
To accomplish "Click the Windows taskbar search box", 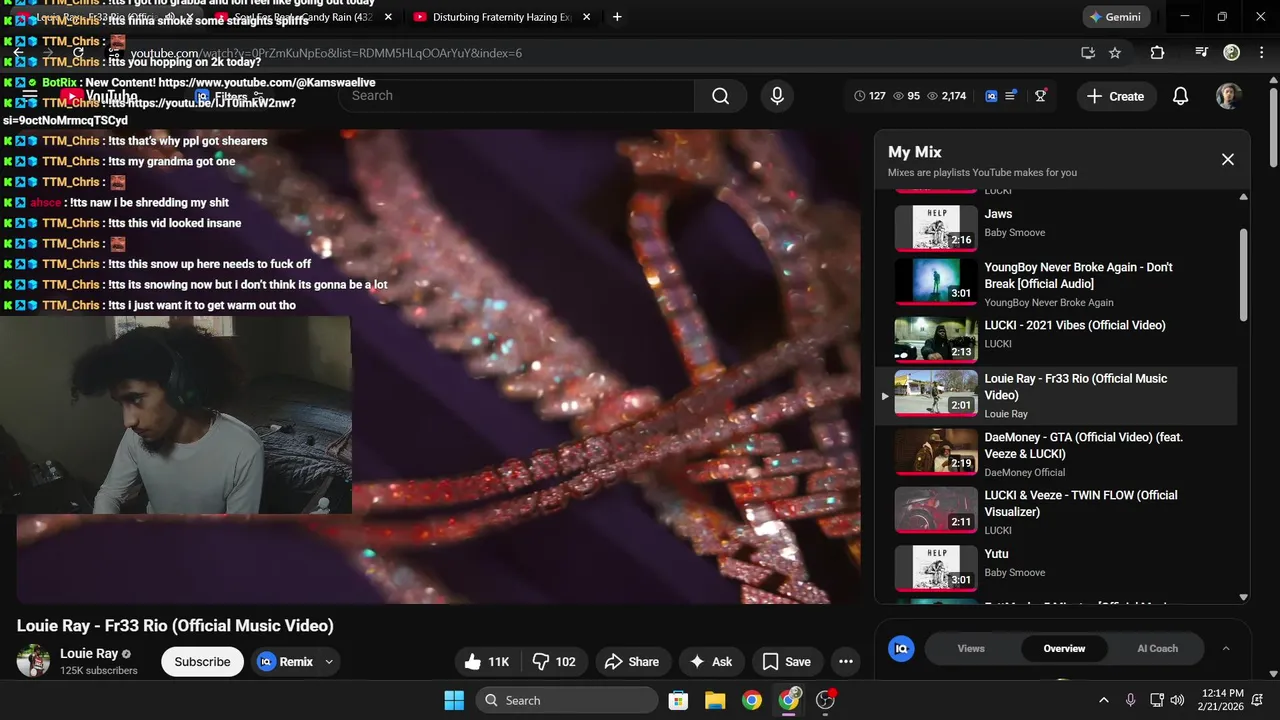I will coord(567,700).
